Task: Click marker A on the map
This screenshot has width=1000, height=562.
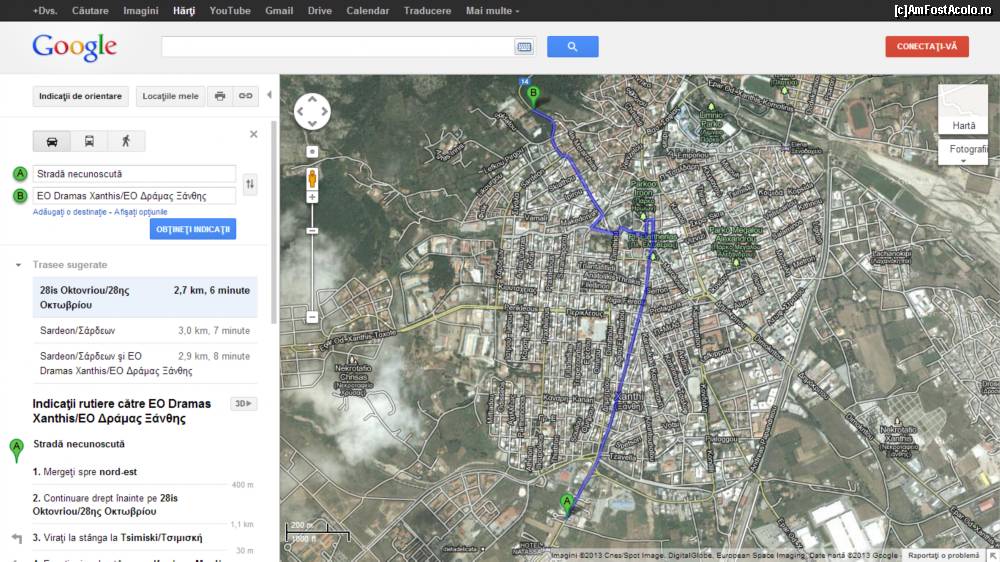Action: click(566, 504)
